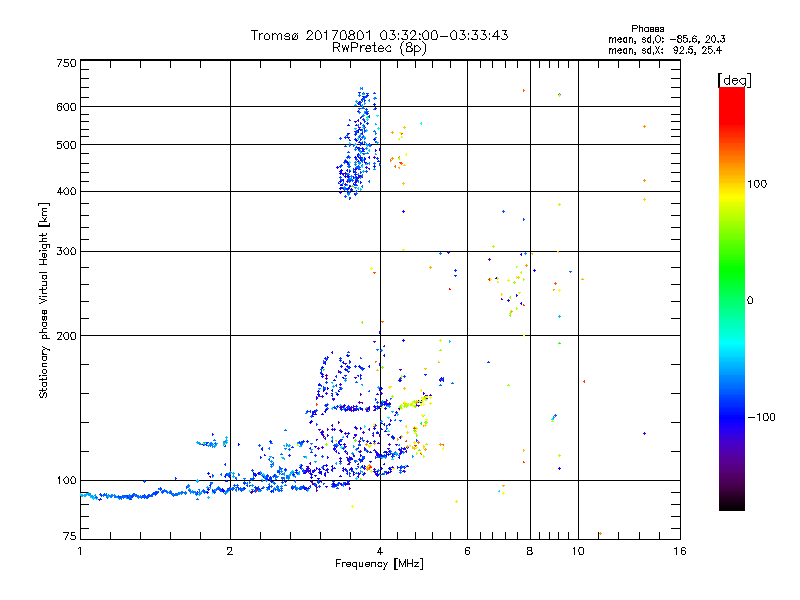Click the colorbar label '-100'
The width and height of the screenshot is (800, 600).
[x=761, y=417]
